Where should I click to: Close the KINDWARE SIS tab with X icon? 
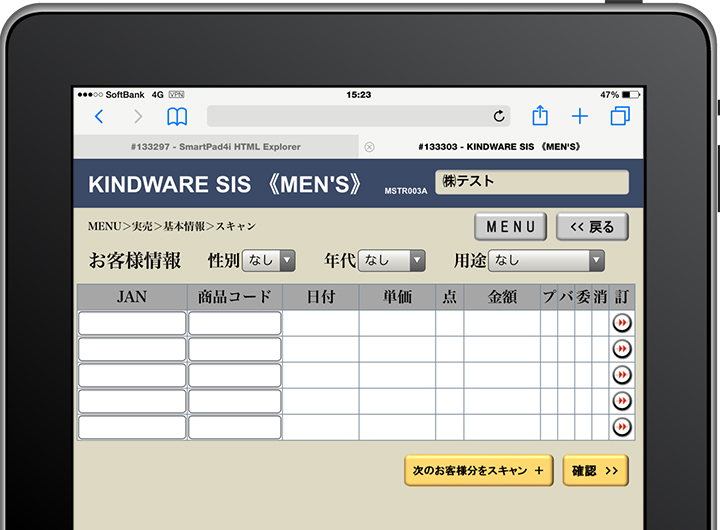coord(369,147)
